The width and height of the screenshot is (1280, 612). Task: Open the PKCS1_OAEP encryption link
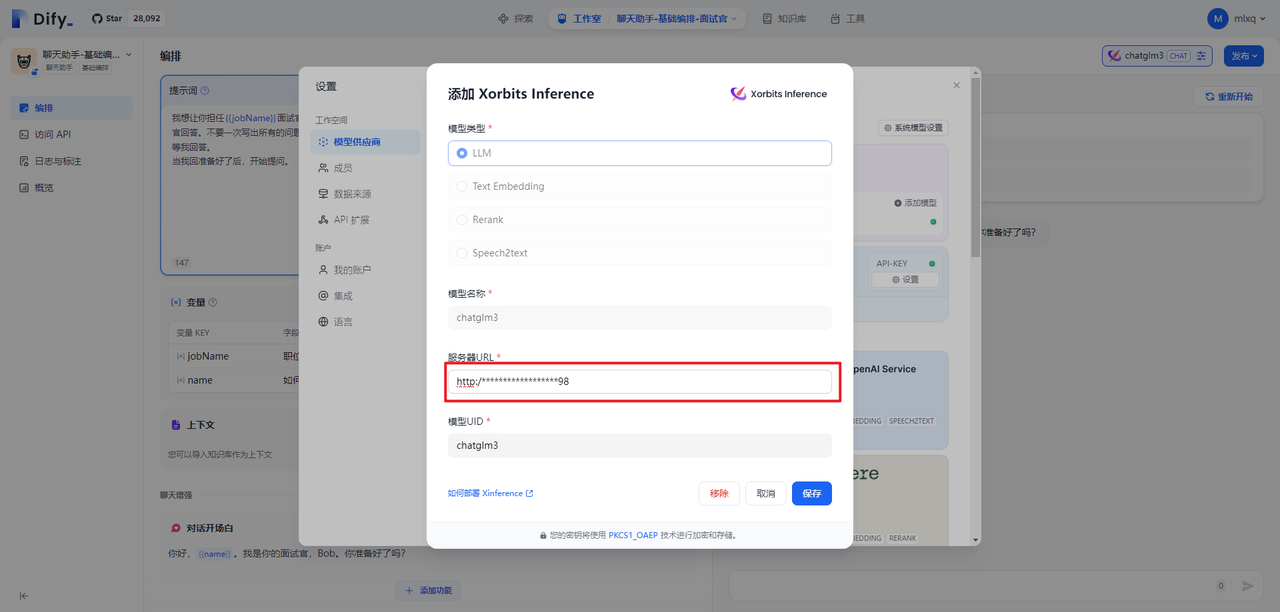coord(633,535)
